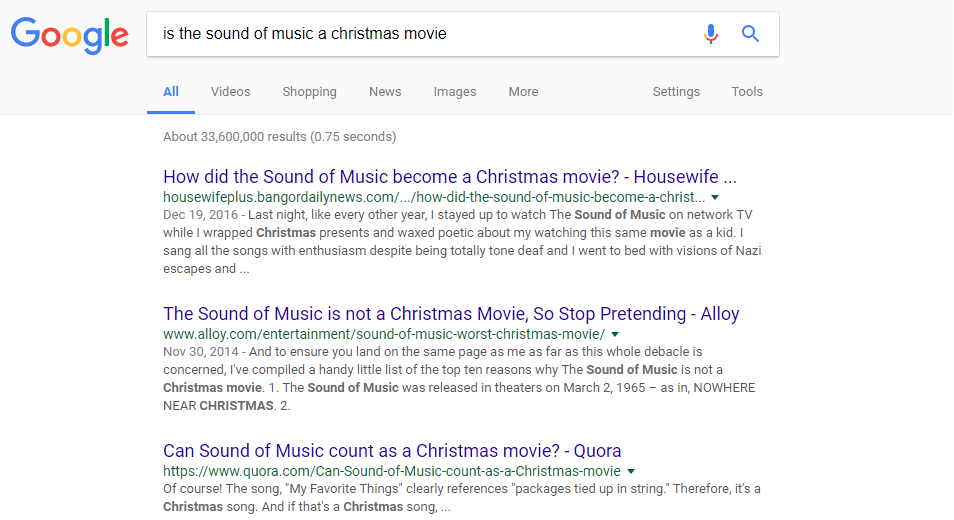Open the Images results tab
This screenshot has height=520, width=954.
tap(454, 91)
